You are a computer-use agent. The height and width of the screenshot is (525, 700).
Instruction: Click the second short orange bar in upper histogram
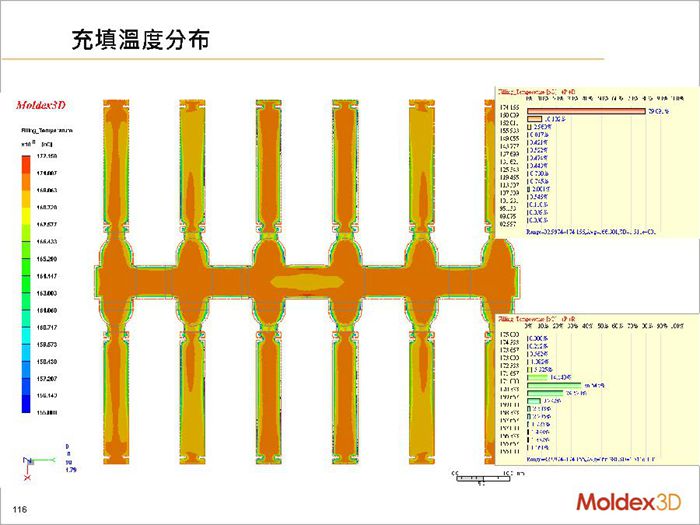pyautogui.click(x=534, y=119)
